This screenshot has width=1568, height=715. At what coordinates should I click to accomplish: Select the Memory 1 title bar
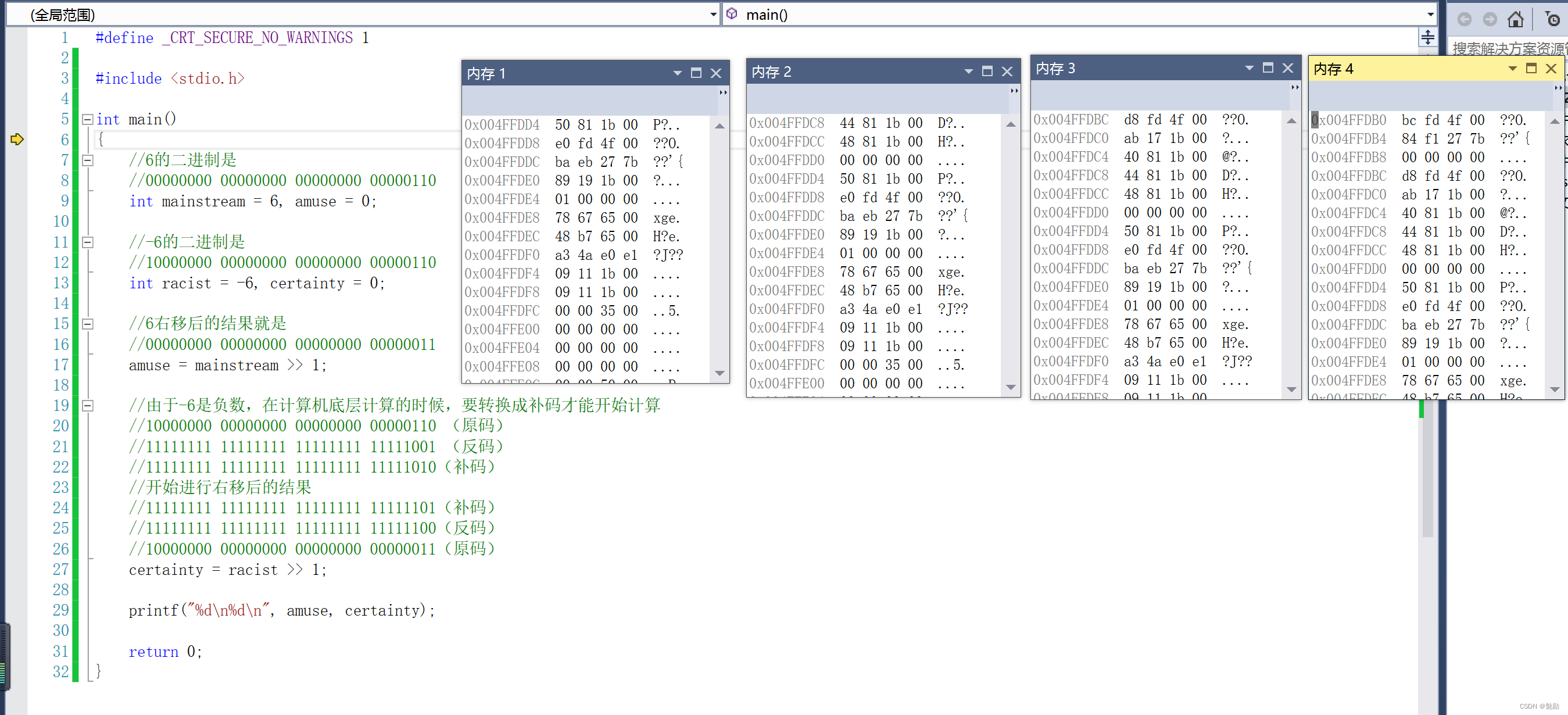click(x=595, y=73)
